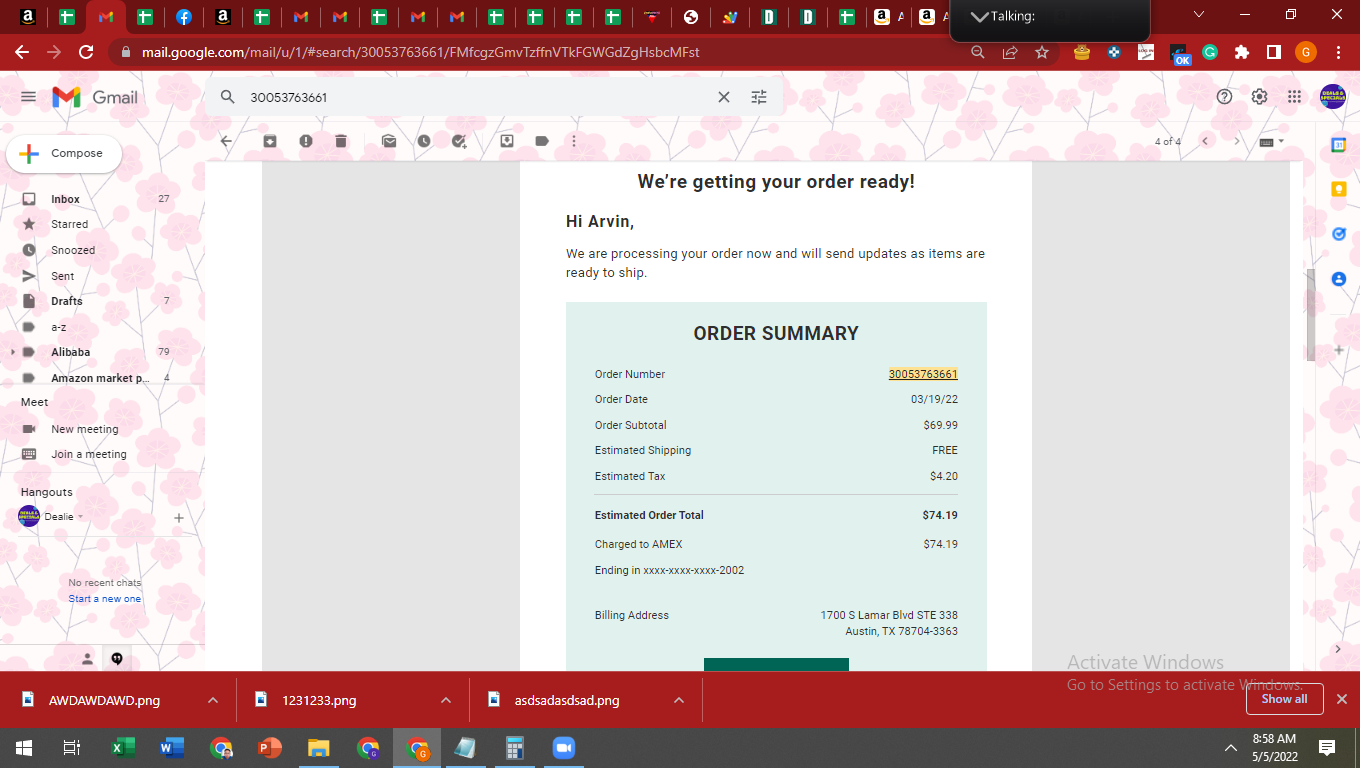Click the Start a new one link
1360x768 pixels.
105,599
